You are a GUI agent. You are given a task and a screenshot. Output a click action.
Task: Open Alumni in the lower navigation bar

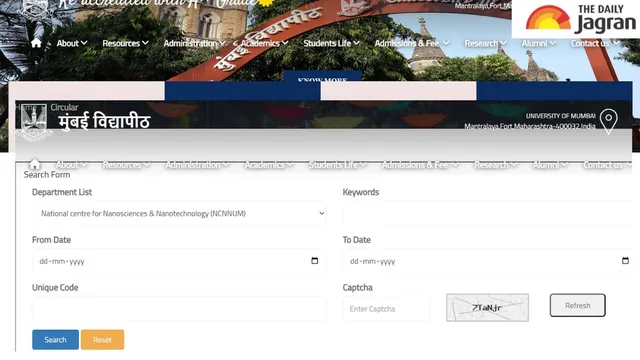[550, 164]
